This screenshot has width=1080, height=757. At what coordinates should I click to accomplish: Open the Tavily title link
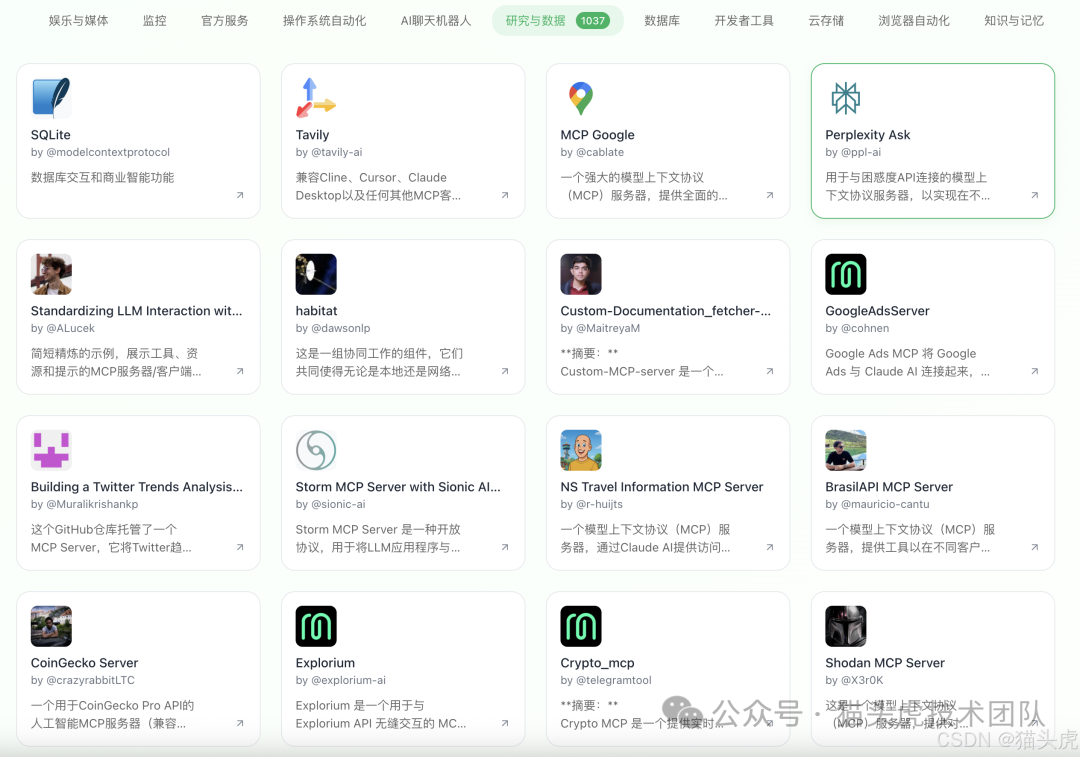(x=312, y=135)
